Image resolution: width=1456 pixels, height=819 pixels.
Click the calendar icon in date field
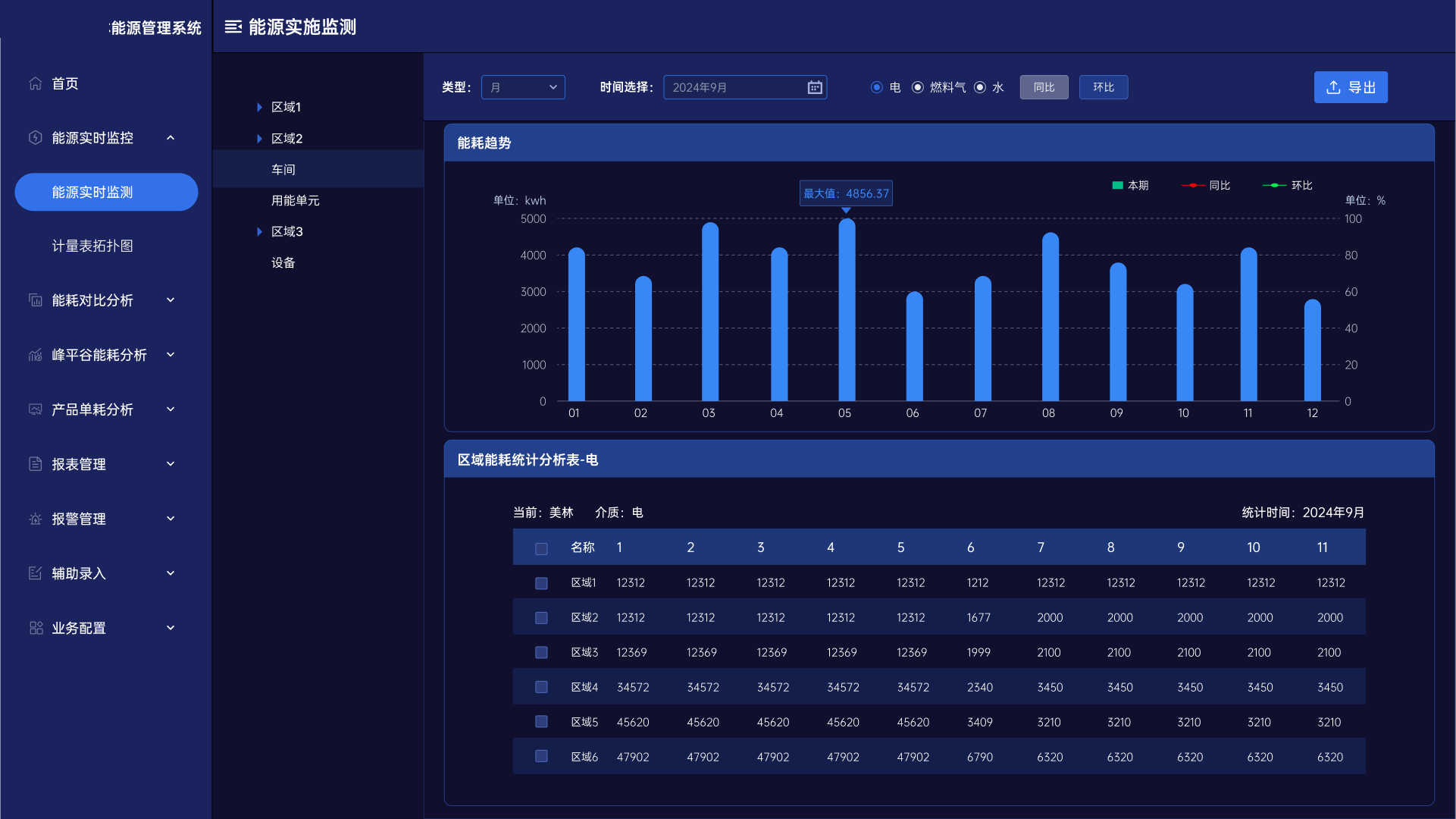coord(815,87)
